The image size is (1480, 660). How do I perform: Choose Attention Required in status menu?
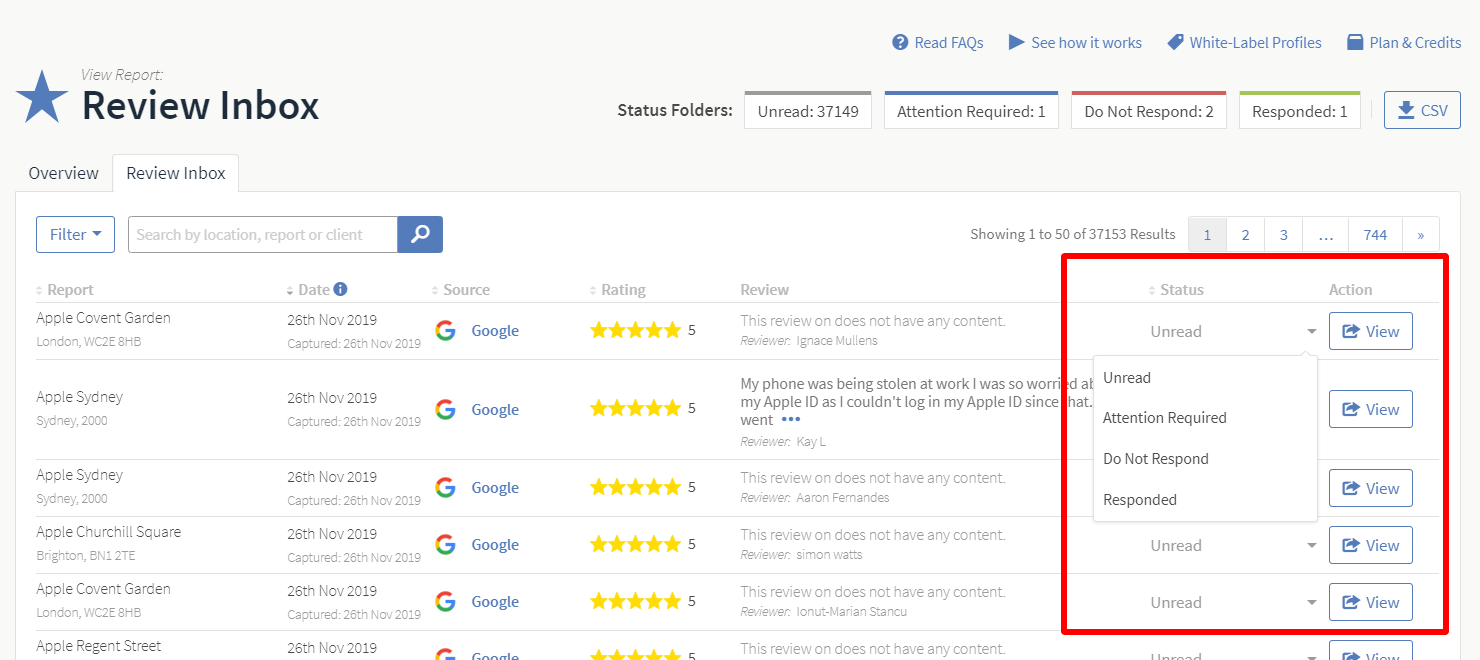1205,418
